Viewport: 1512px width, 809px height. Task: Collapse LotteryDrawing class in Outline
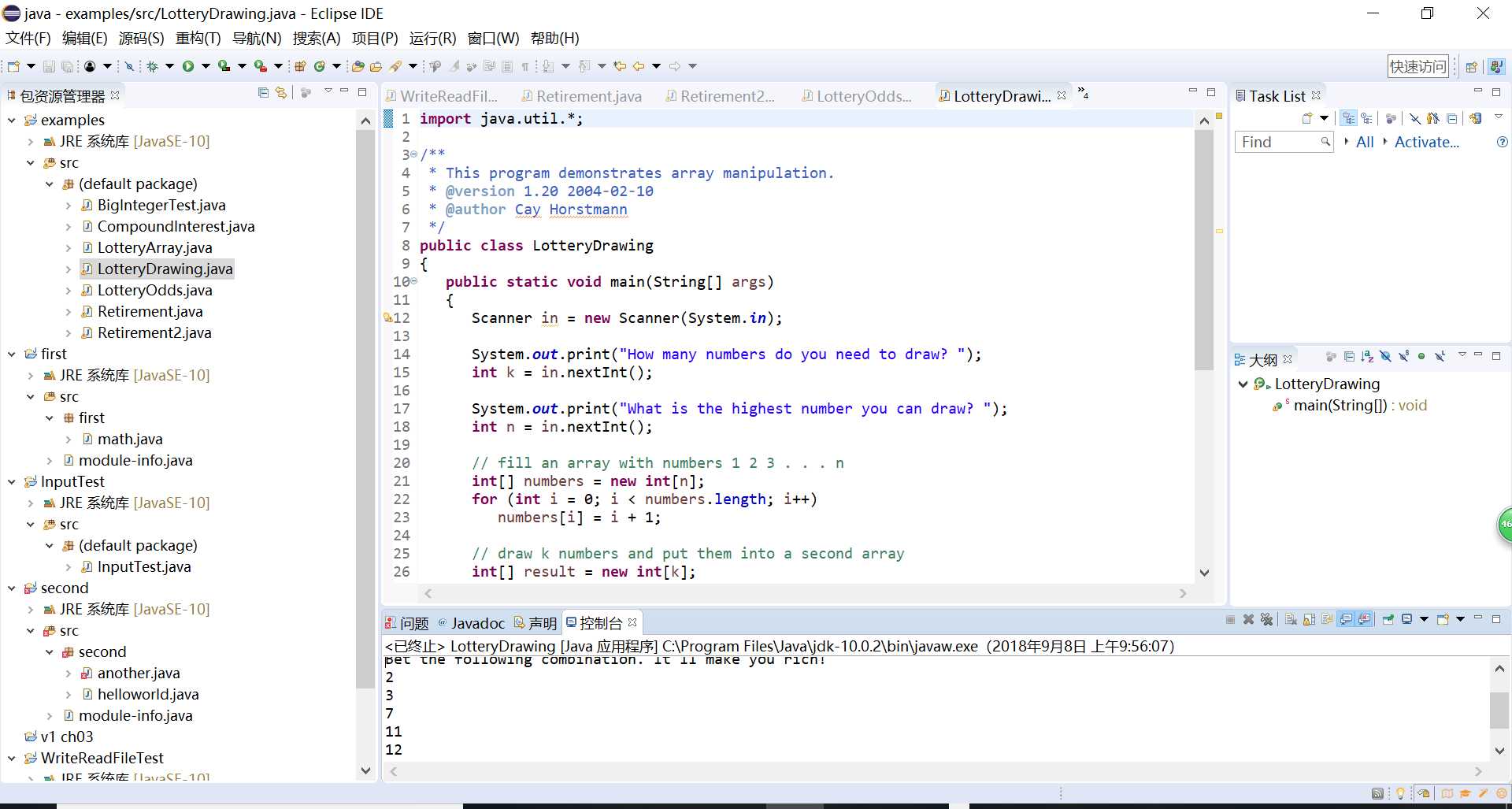(x=1243, y=384)
